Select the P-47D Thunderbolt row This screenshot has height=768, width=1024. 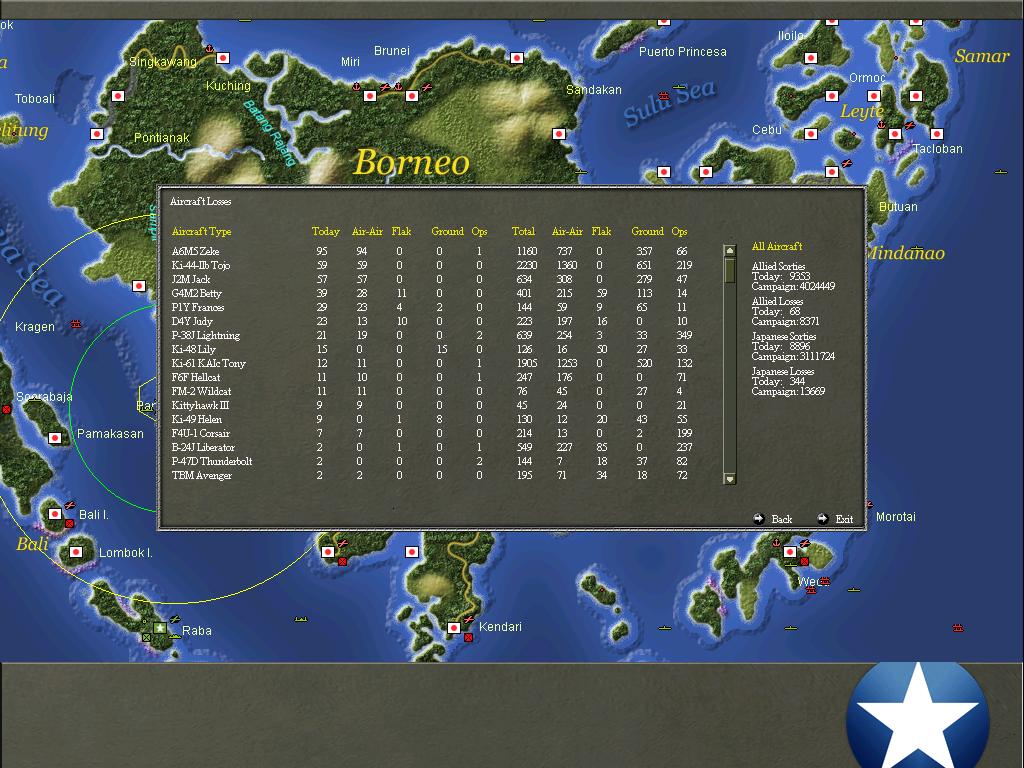click(x=432, y=461)
